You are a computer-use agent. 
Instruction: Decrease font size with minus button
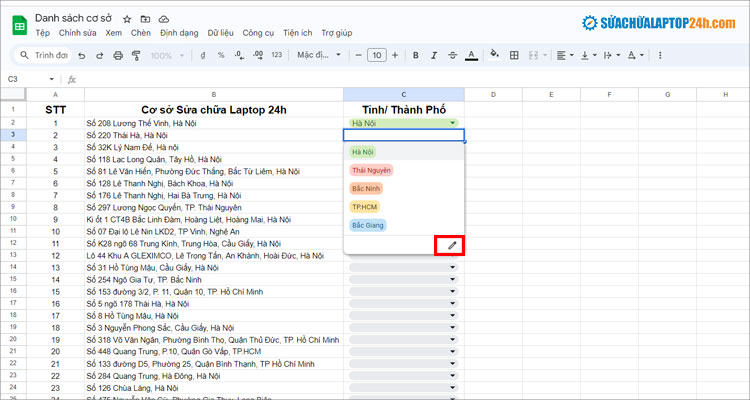click(x=358, y=56)
